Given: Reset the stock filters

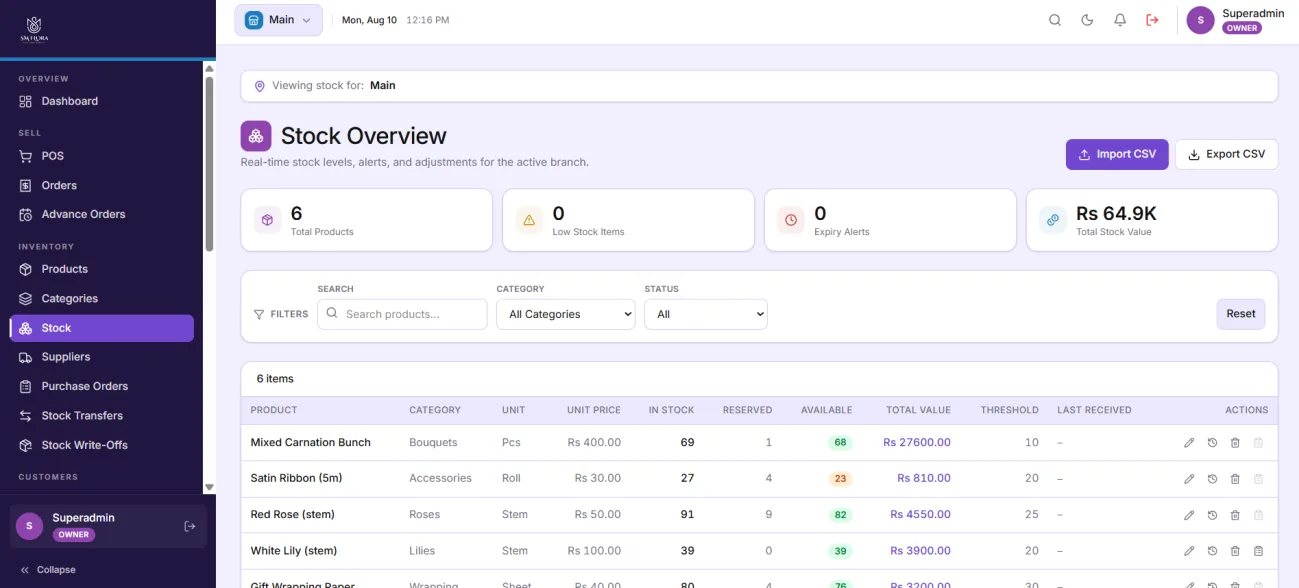Looking at the screenshot, I should [x=1241, y=314].
